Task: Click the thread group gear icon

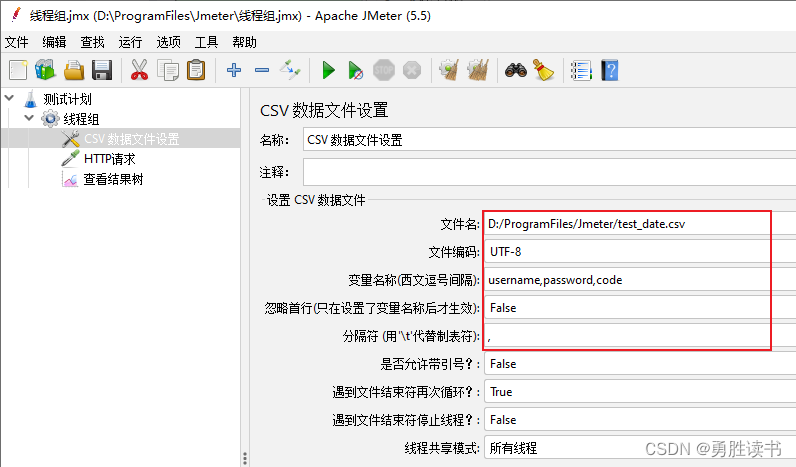Action: point(50,119)
